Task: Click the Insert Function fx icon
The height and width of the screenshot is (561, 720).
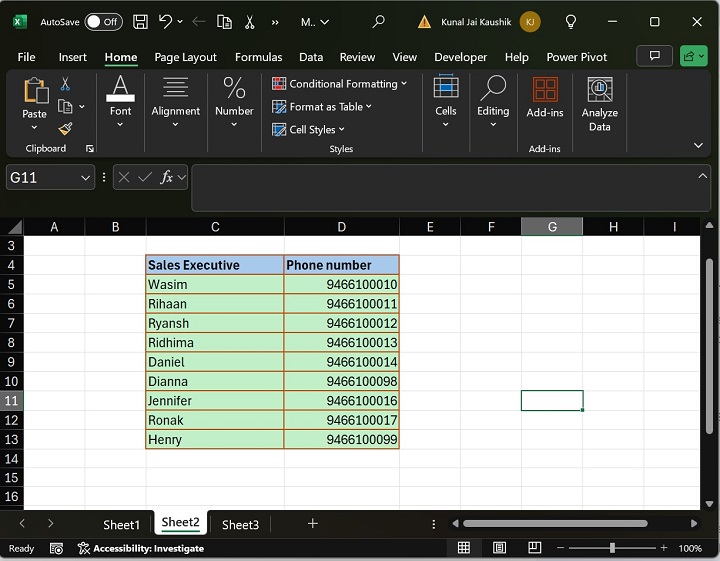Action: [167, 177]
